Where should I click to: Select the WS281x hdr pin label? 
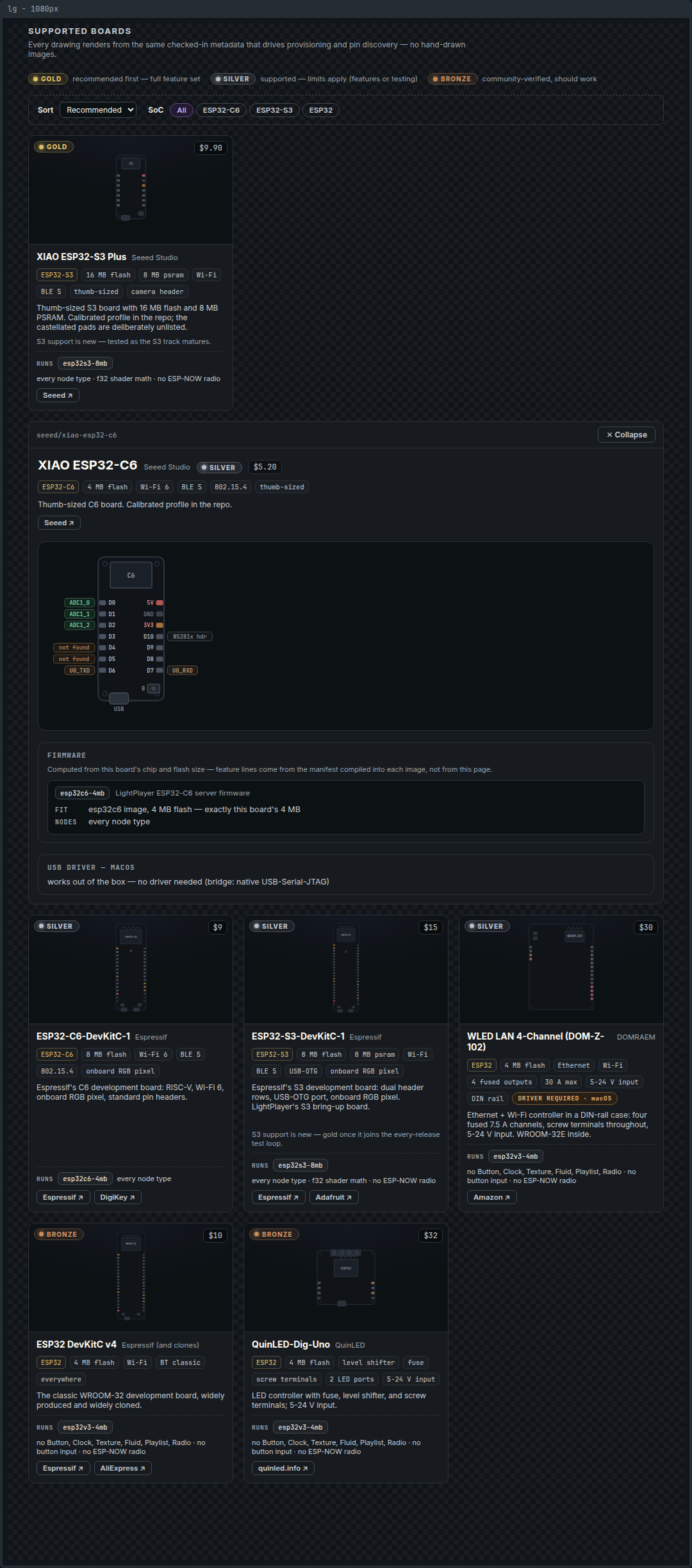(190, 637)
